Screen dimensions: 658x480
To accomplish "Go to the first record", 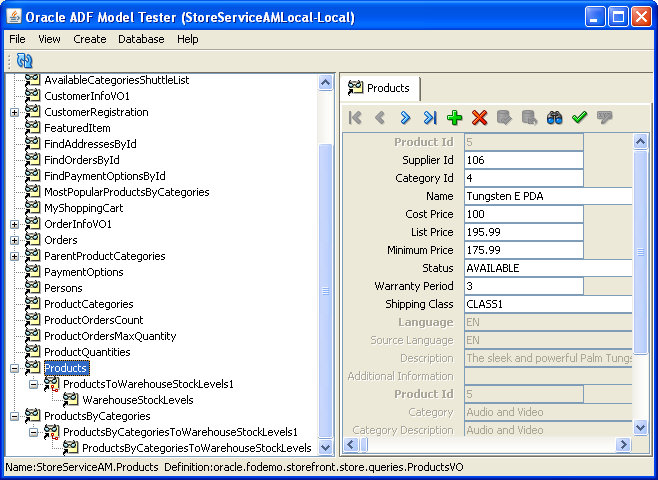I will tap(355, 118).
